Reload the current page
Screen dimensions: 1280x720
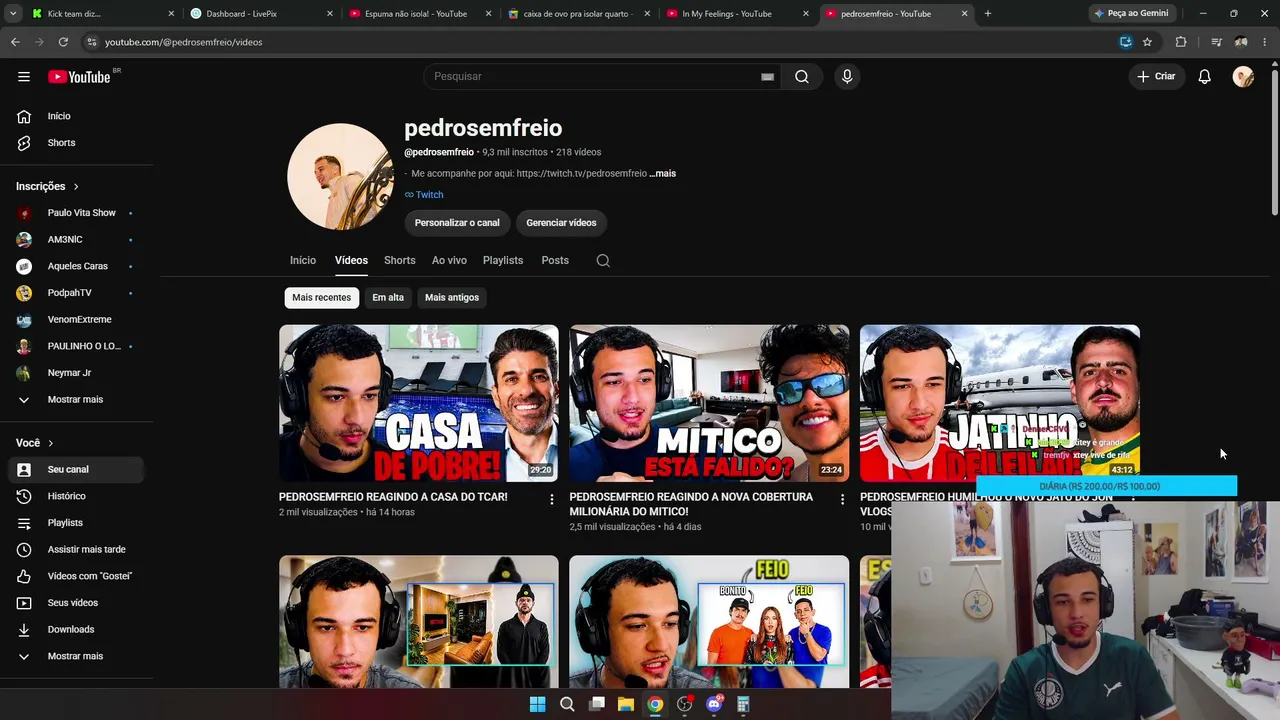tap(63, 42)
